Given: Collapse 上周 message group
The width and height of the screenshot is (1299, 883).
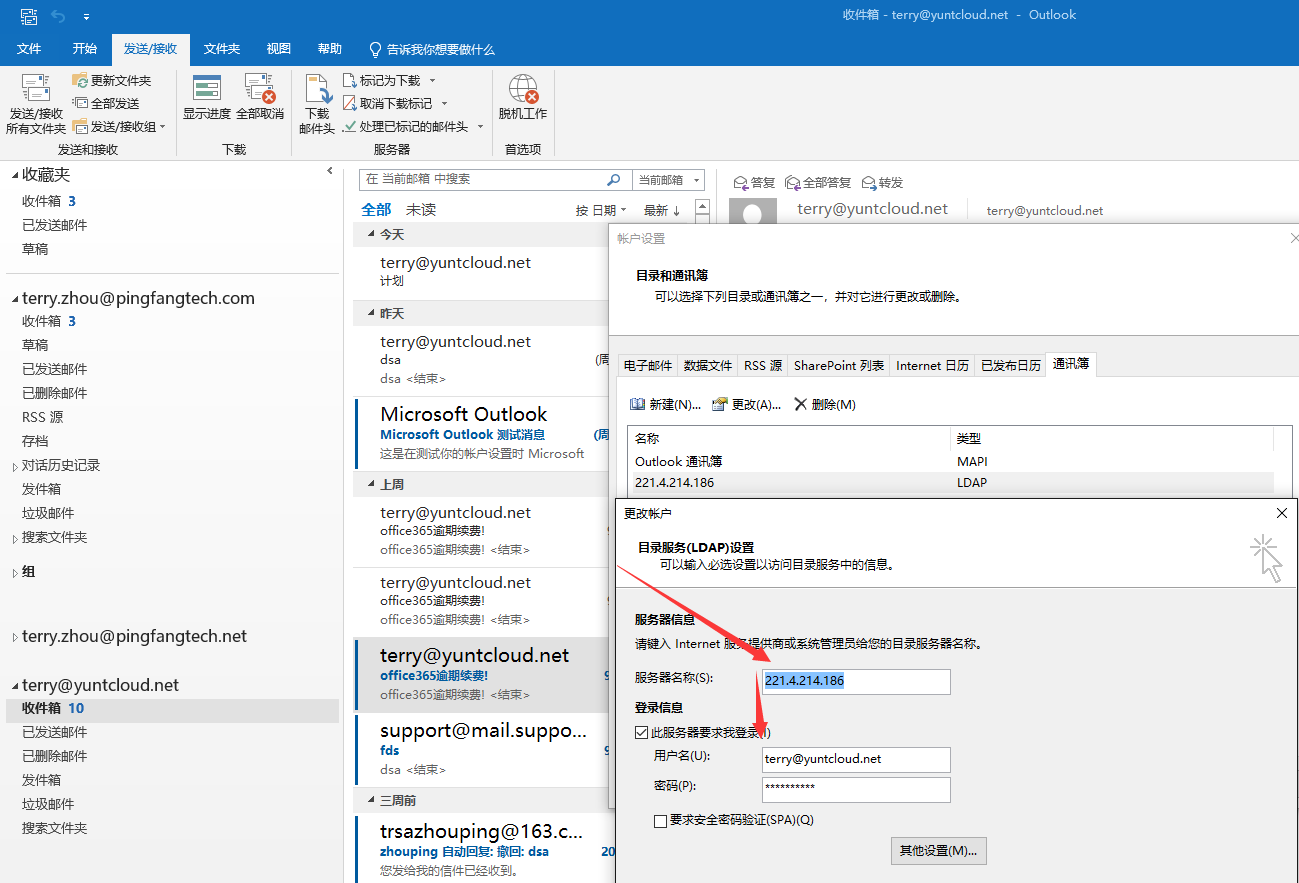Looking at the screenshot, I should (x=370, y=484).
